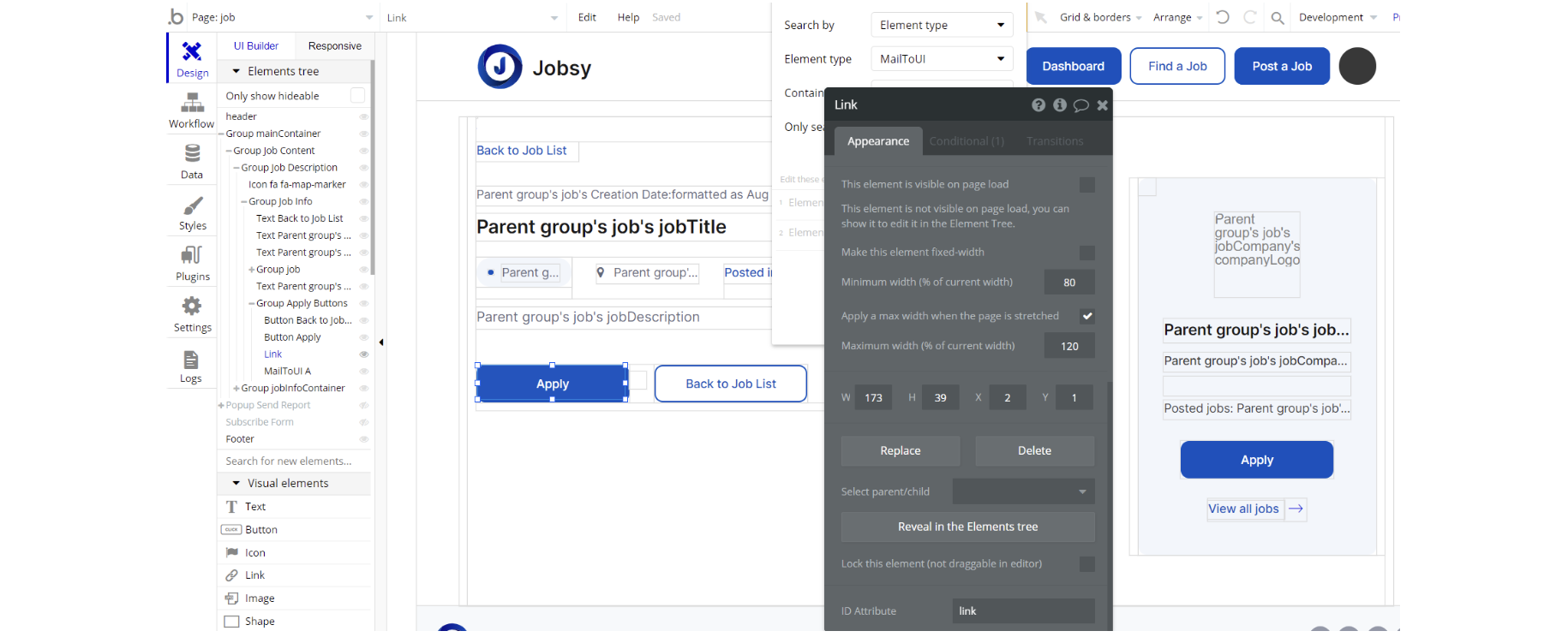Click the ID Attribute input field
This screenshot has width=1568, height=637.
point(1023,611)
